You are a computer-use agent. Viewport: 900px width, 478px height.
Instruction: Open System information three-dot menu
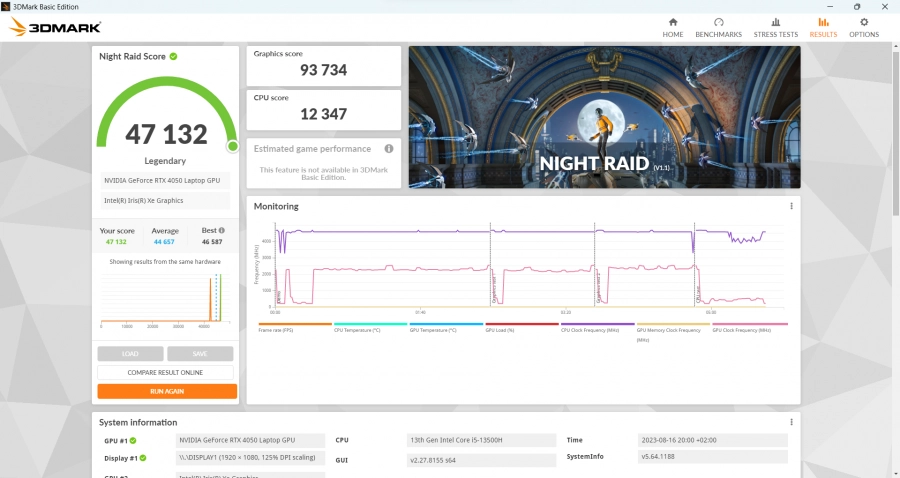tap(791, 422)
